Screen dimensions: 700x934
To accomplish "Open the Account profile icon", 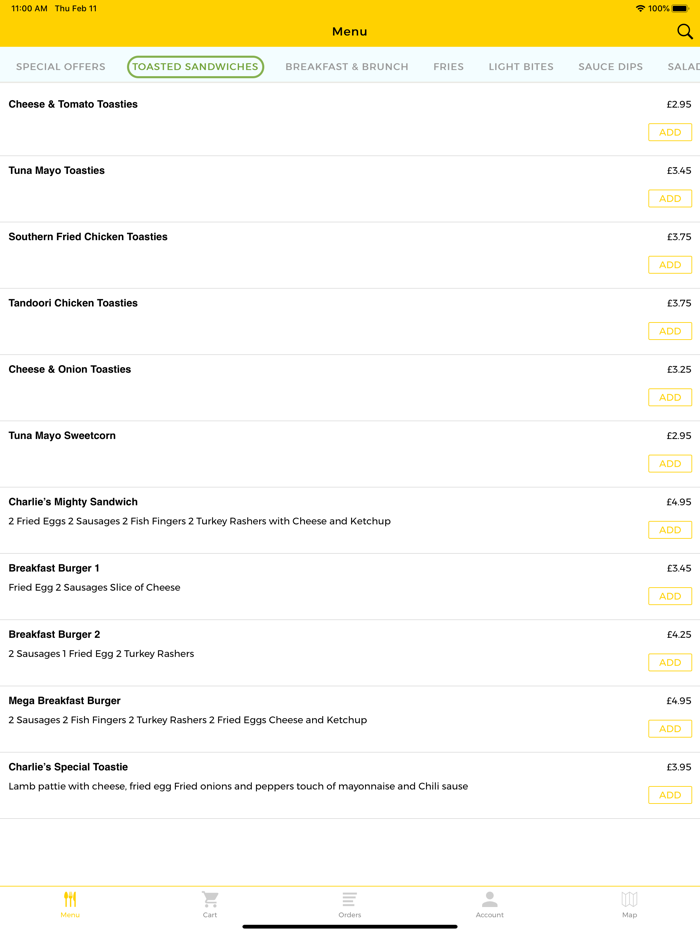I will 489,899.
